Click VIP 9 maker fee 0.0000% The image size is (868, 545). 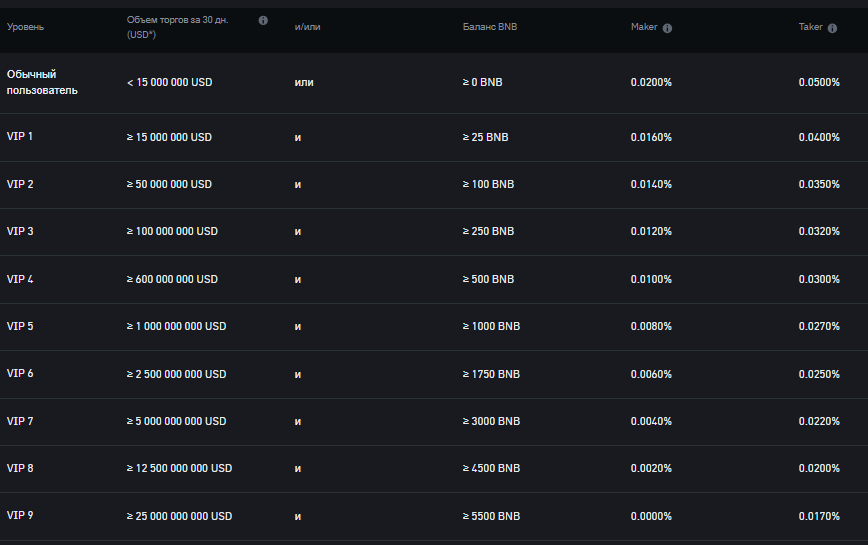(651, 516)
